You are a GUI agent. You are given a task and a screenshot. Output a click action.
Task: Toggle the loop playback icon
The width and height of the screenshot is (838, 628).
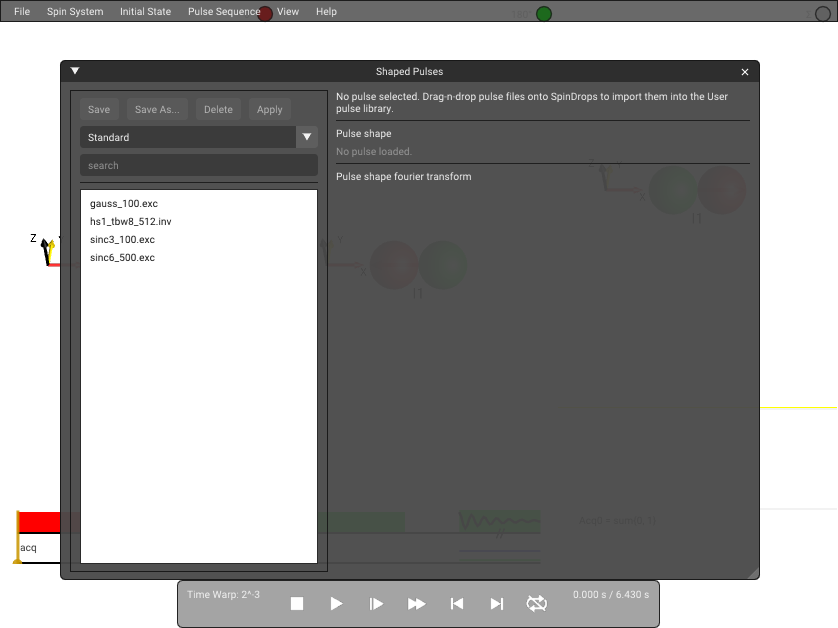coord(537,603)
